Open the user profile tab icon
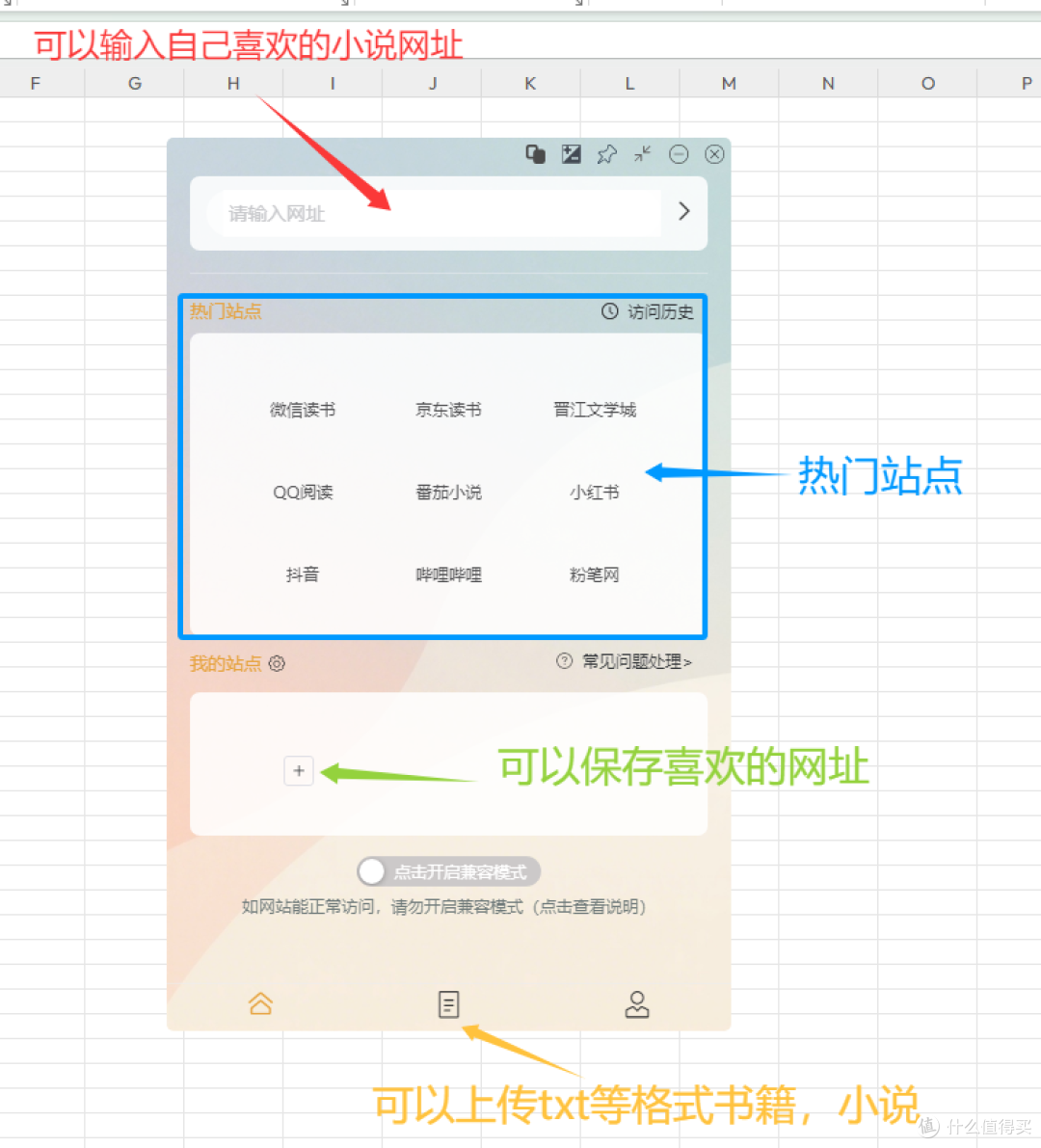 pos(637,1004)
